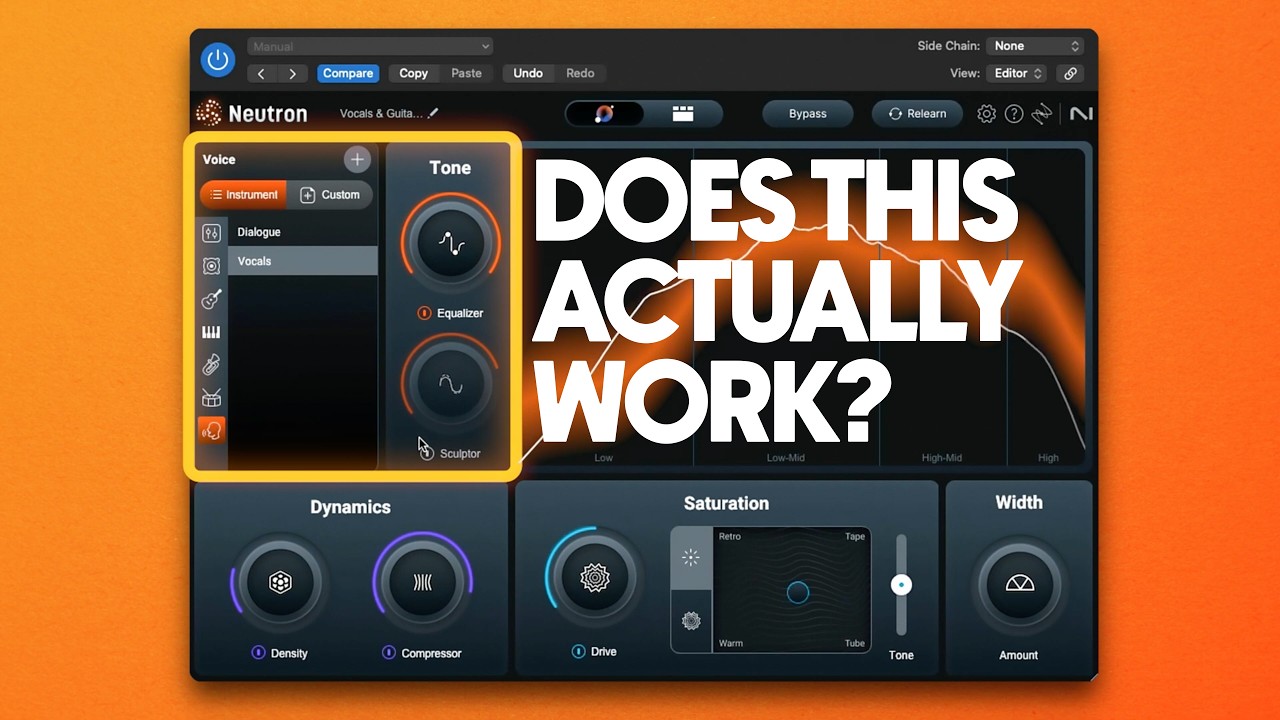
Task: Click the Undo button
Action: [x=528, y=73]
